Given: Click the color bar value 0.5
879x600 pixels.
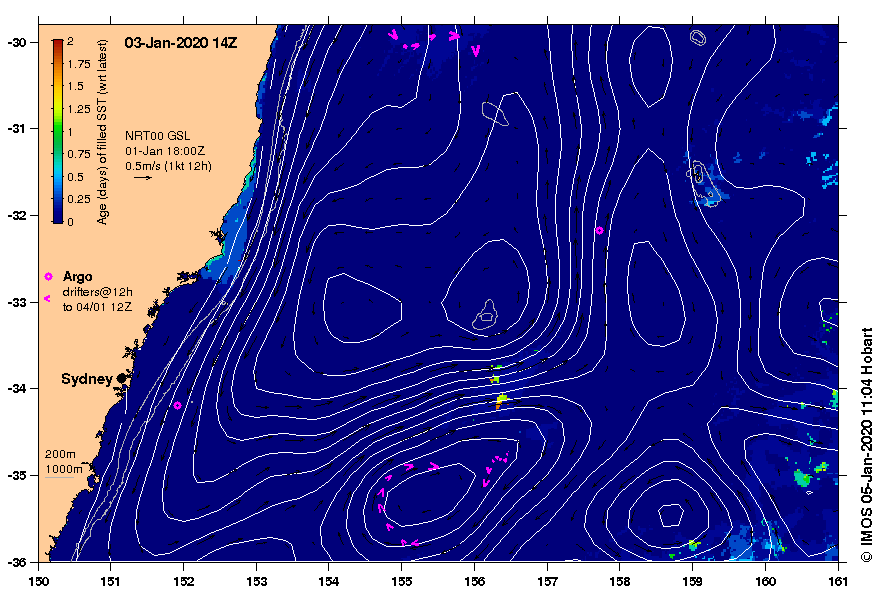Looking at the screenshot, I should 76,177.
